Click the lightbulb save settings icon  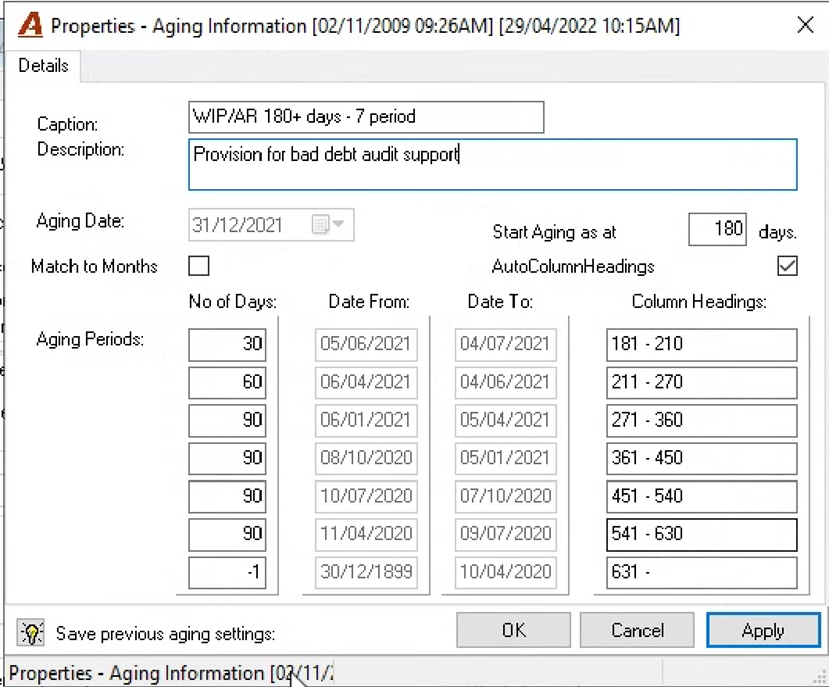[x=31, y=633]
